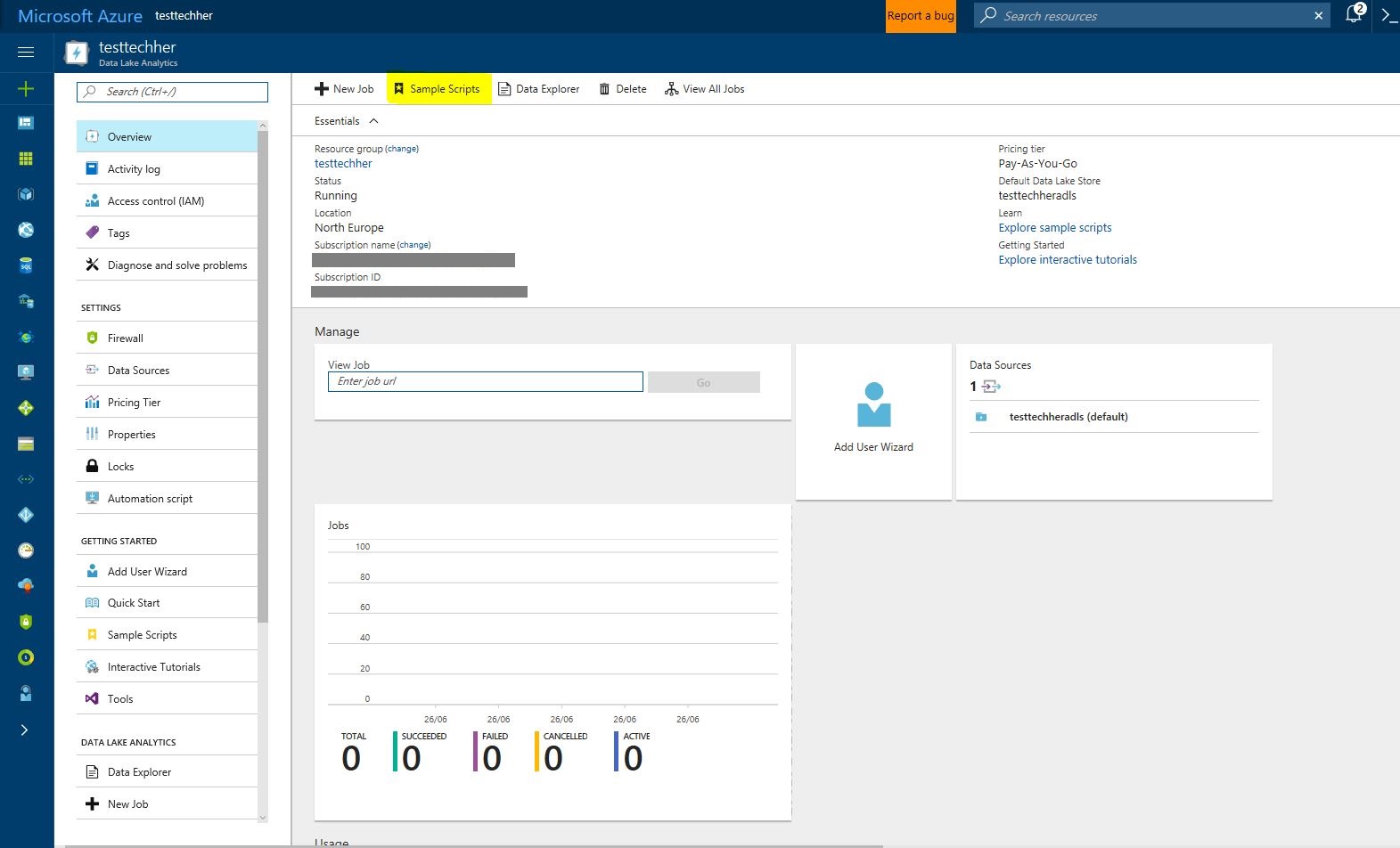This screenshot has width=1400, height=848.
Task: Open Quick Start menu item
Action: pos(167,602)
